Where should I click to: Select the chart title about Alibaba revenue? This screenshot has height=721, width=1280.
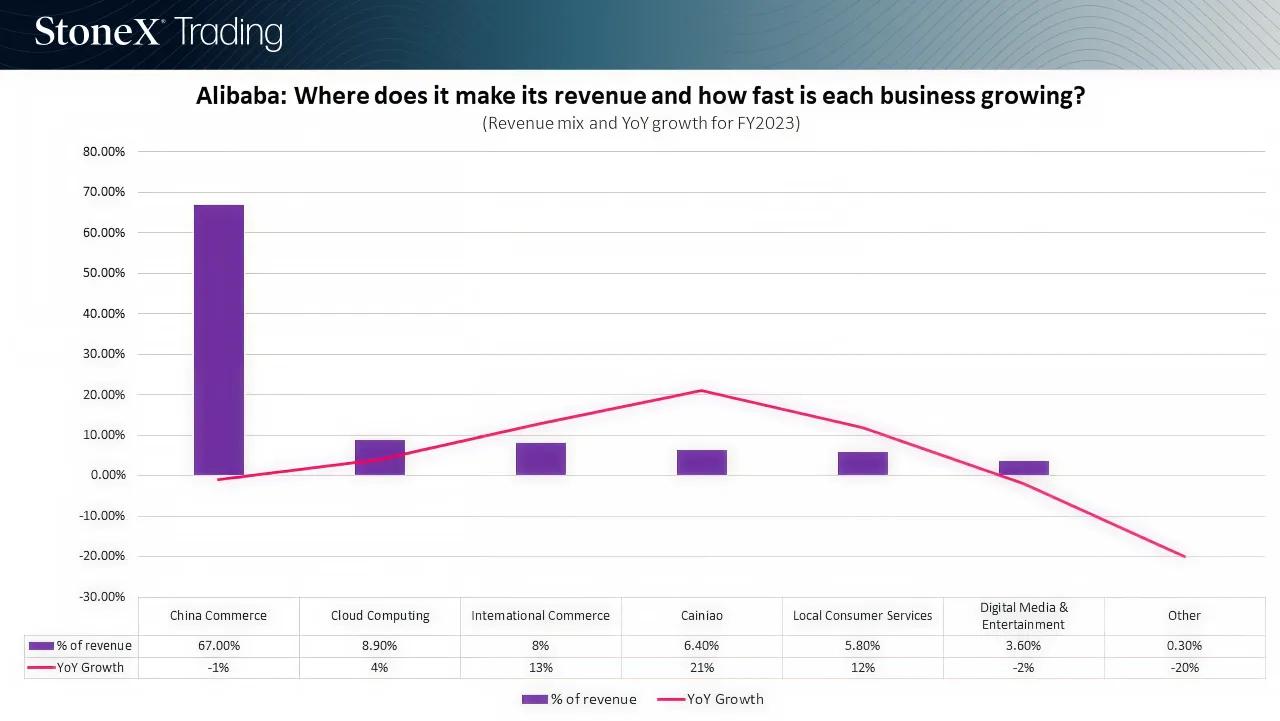coord(640,97)
